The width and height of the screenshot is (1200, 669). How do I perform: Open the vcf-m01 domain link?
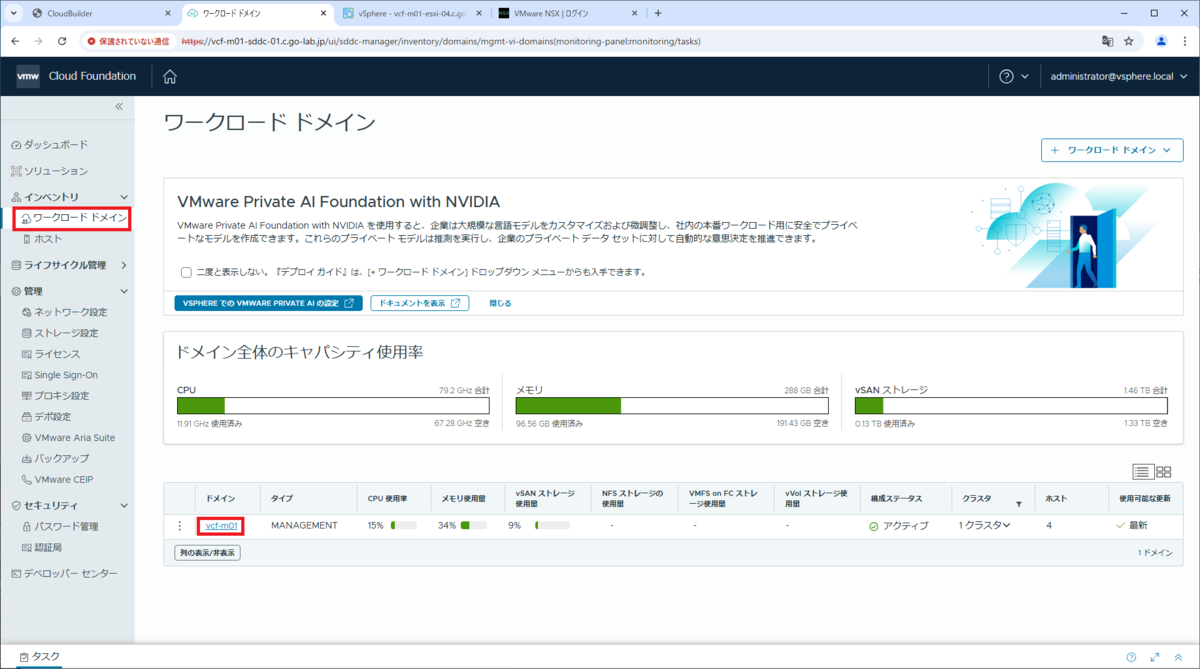[221, 526]
